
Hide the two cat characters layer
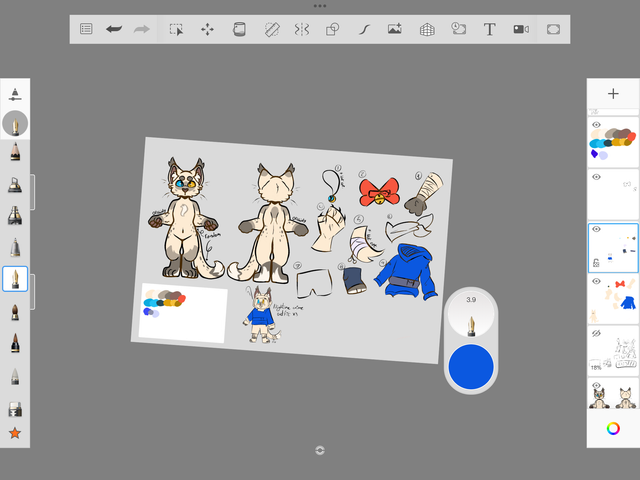(596, 385)
